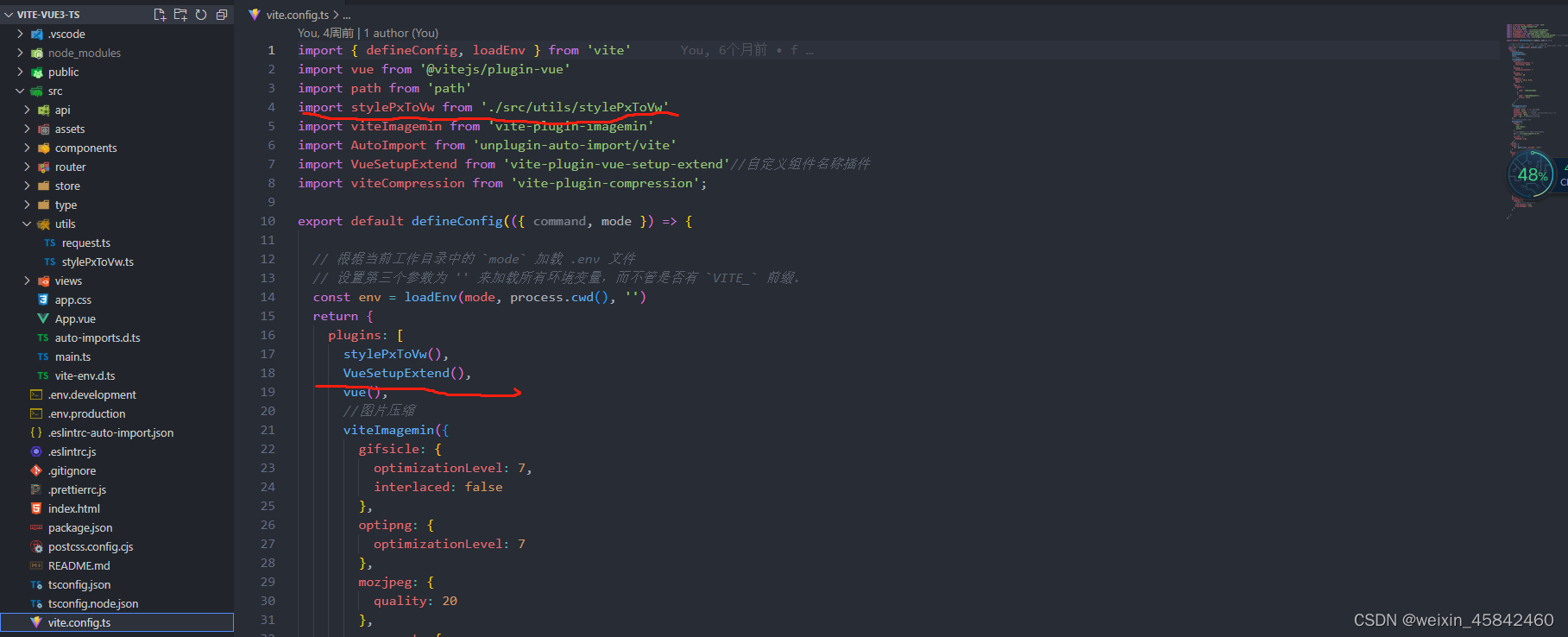The image size is (1568, 637).
Task: Collapse the VITE-VUE3-TS project section
Action: pyautogui.click(x=9, y=15)
